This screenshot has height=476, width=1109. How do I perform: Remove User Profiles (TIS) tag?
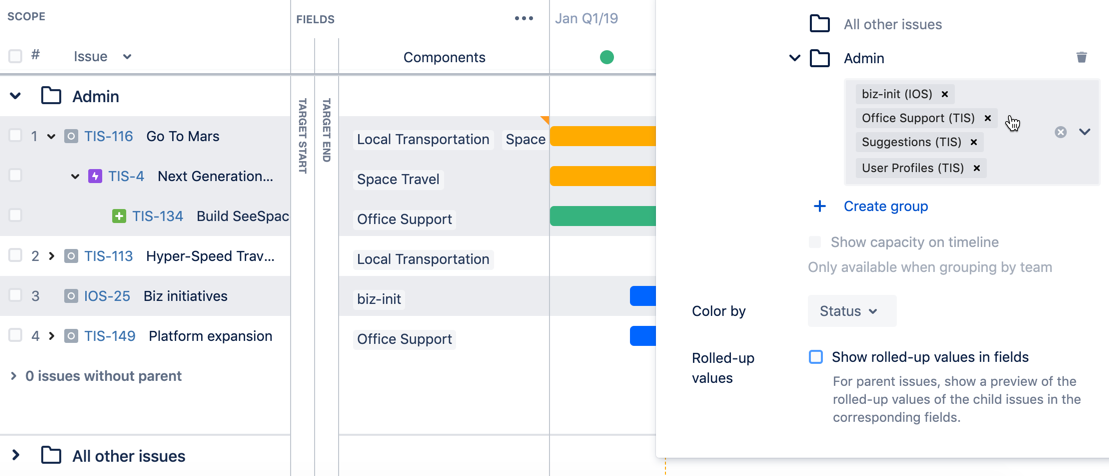click(x=977, y=168)
